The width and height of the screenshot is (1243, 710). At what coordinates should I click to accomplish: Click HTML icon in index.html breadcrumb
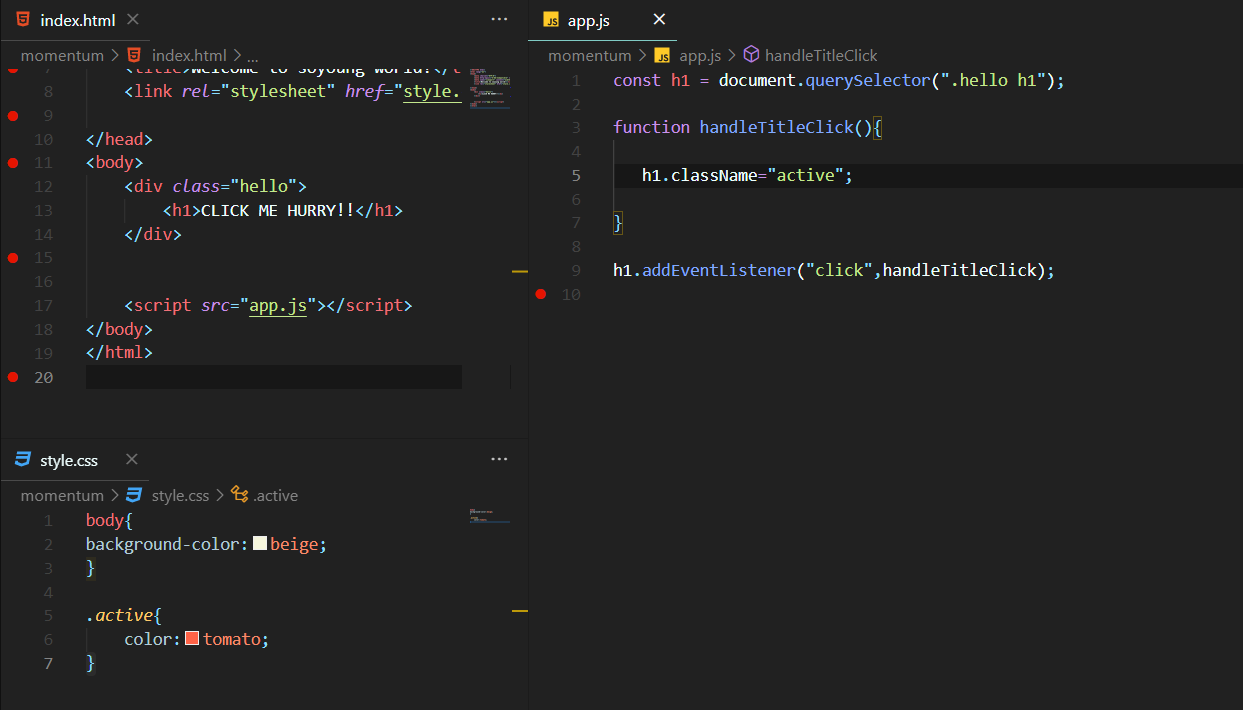coord(134,55)
